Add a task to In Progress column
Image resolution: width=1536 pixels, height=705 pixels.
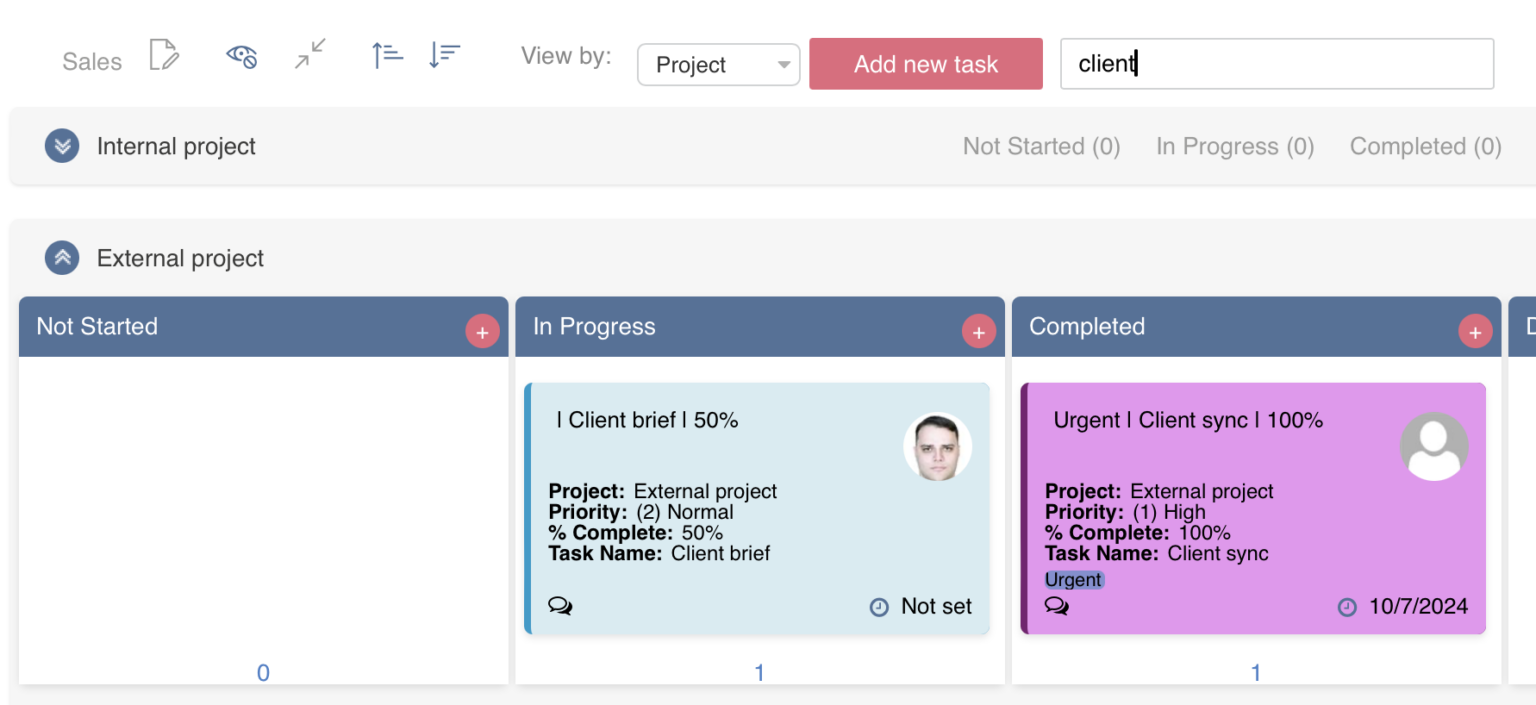pos(978,332)
